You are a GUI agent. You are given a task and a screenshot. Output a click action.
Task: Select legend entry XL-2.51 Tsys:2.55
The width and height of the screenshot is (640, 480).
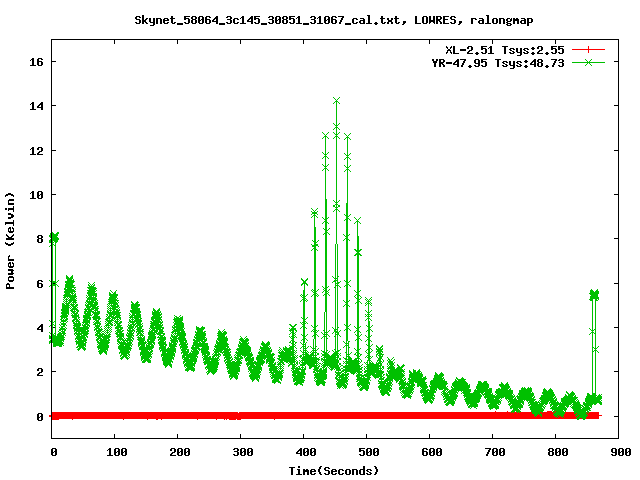point(504,50)
